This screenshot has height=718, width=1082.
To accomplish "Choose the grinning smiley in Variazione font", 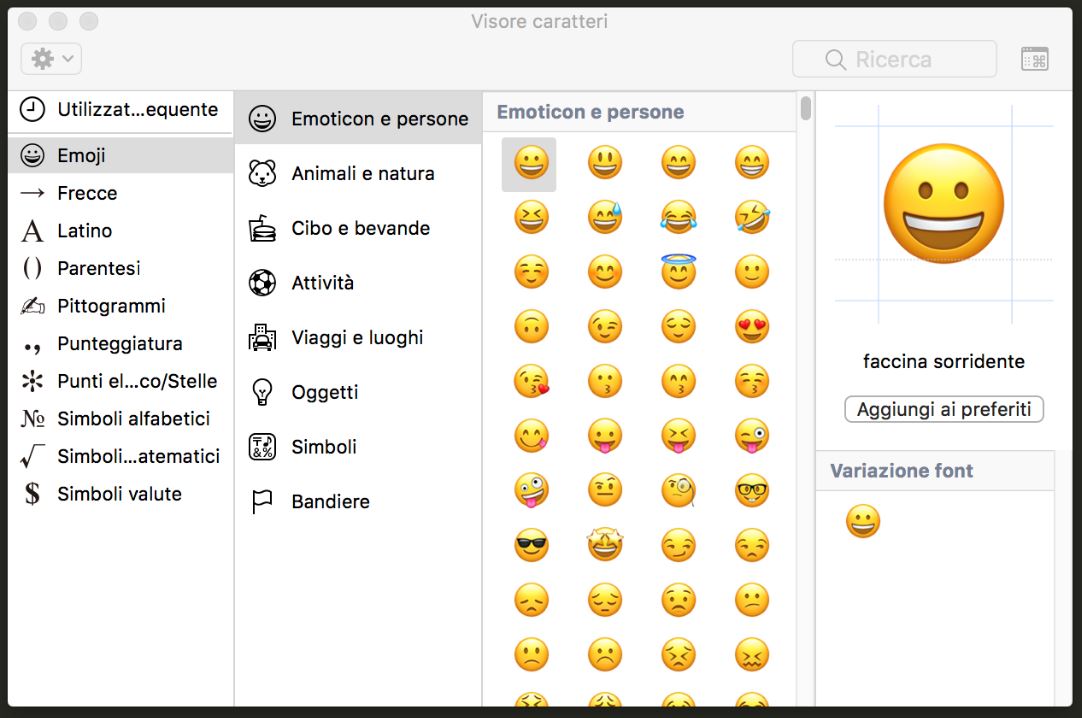I will (863, 521).
